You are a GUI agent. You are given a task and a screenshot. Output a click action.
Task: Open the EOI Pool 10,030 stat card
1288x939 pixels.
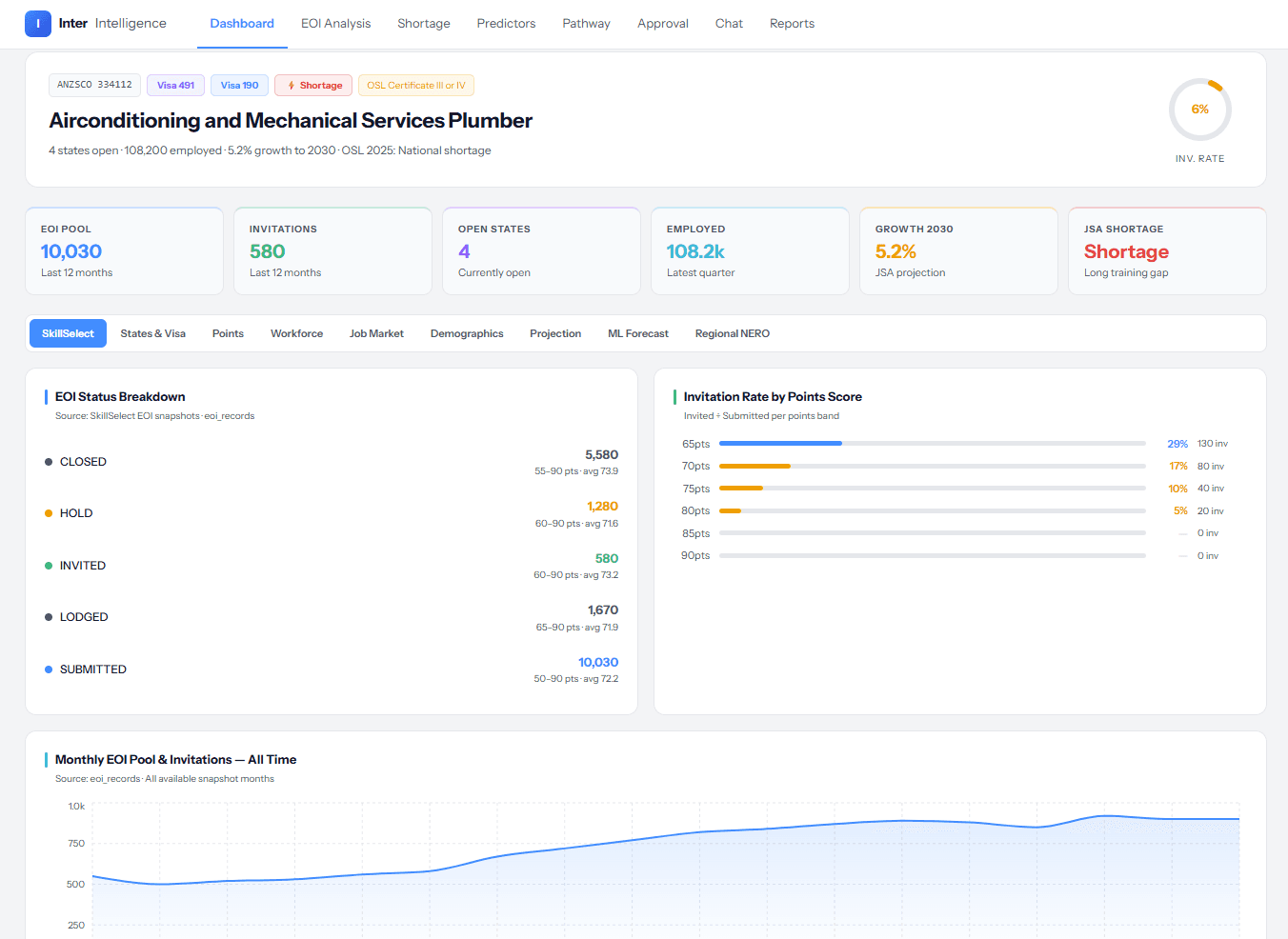point(124,251)
